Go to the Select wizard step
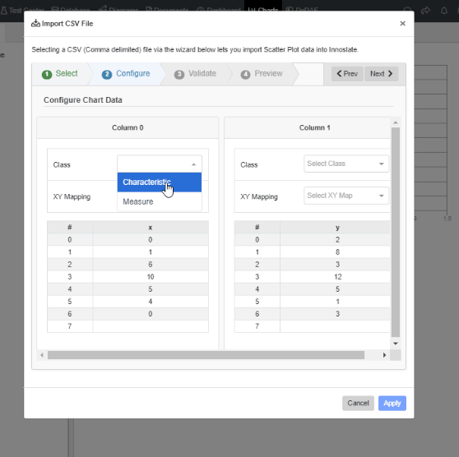Viewport: 459px width, 457px height. pos(60,74)
